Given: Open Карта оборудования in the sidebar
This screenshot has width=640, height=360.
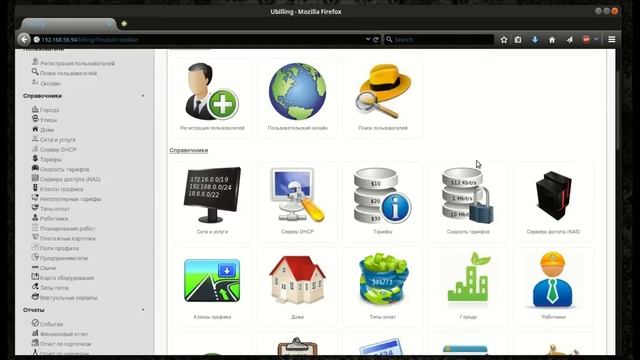Looking at the screenshot, I should point(67,278).
